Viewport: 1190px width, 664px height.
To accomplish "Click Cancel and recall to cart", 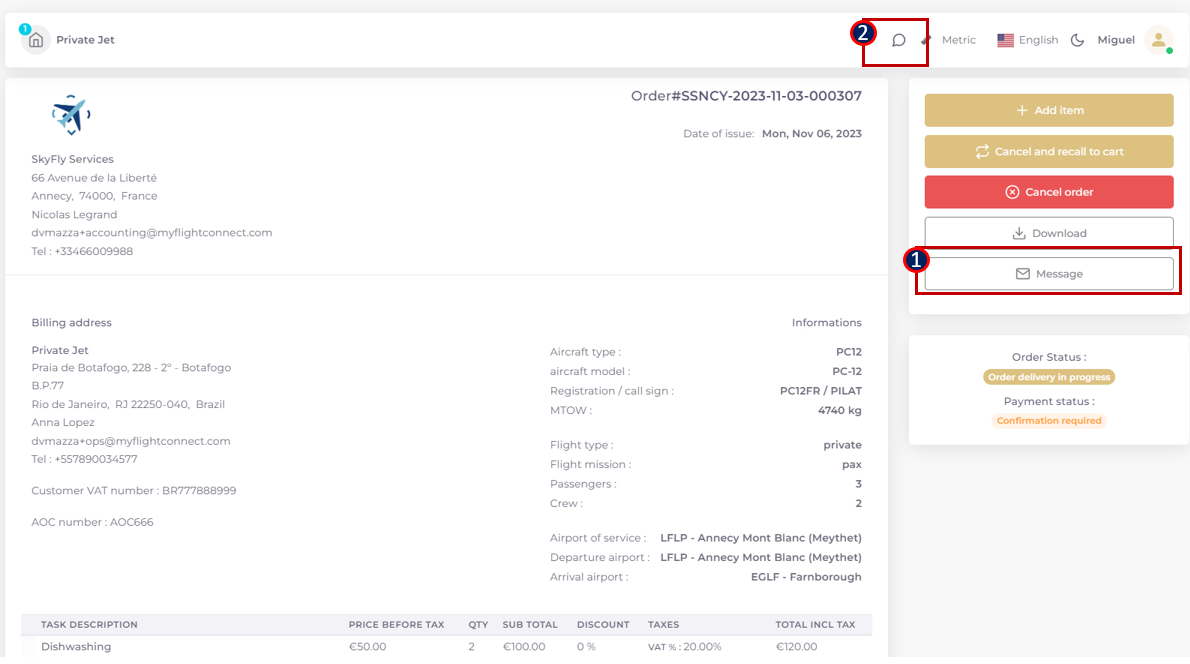I will pos(1049,152).
